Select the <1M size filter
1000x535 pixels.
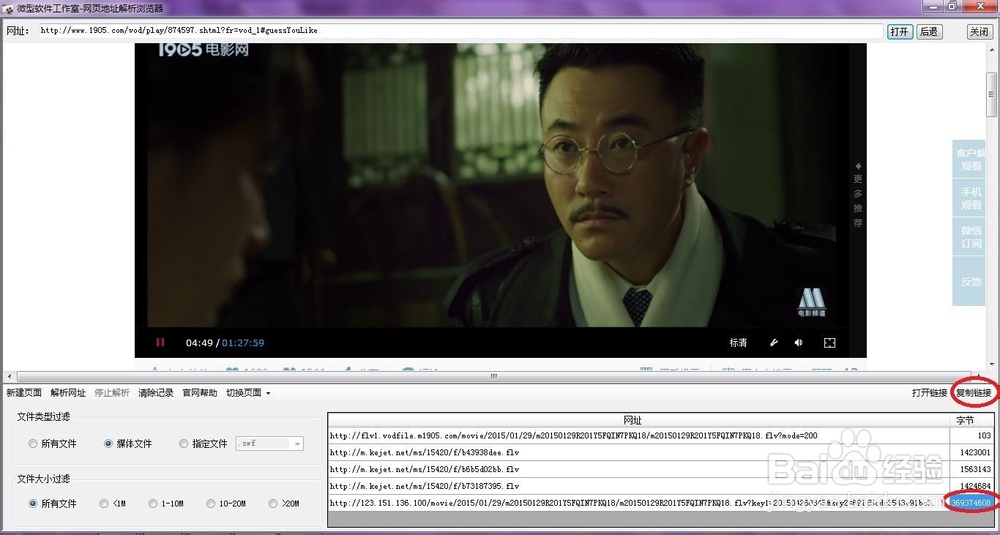pos(113,504)
